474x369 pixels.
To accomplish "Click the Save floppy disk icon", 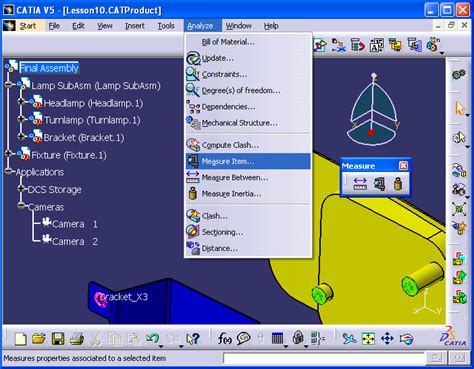I will (58, 339).
